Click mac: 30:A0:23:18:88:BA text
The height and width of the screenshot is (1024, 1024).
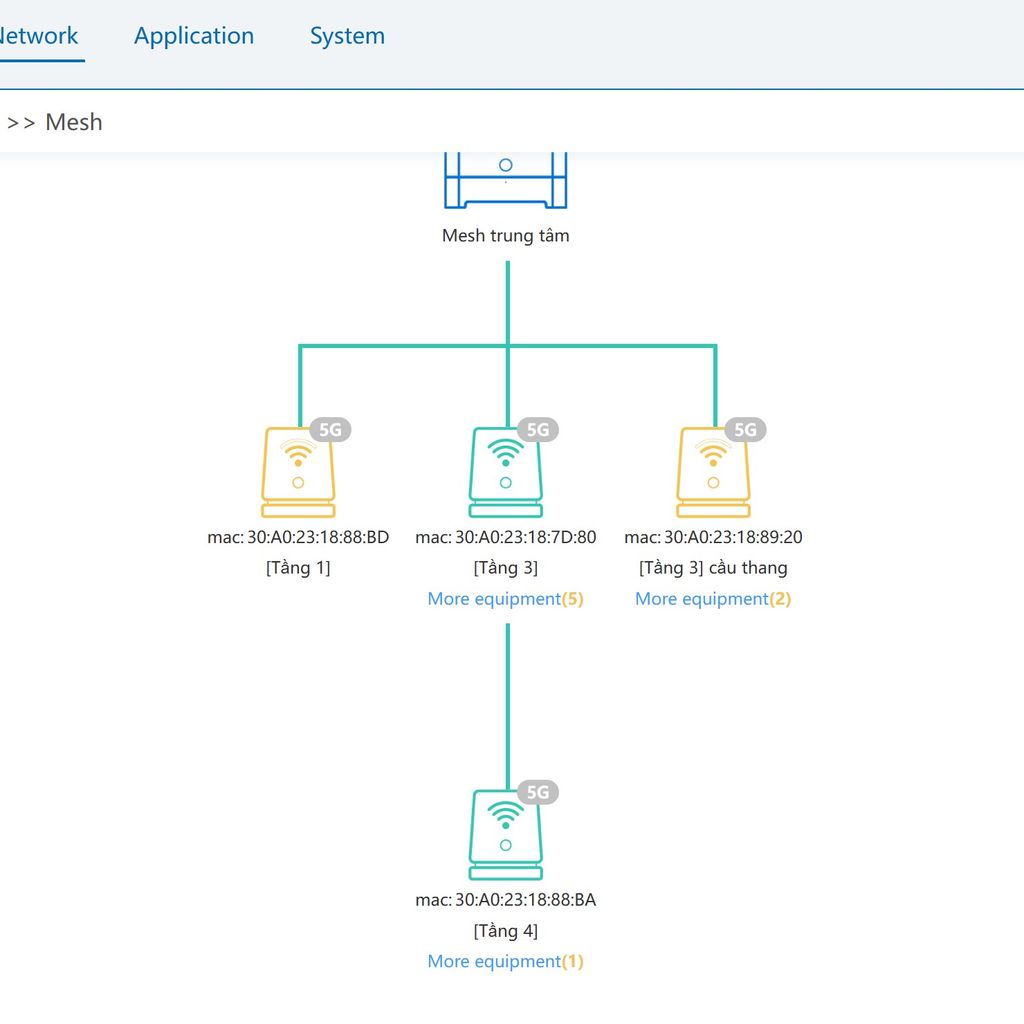tap(506, 900)
